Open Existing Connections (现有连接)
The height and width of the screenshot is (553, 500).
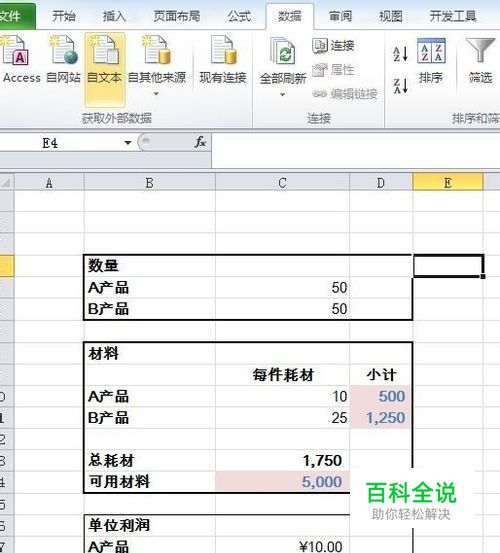[223, 60]
